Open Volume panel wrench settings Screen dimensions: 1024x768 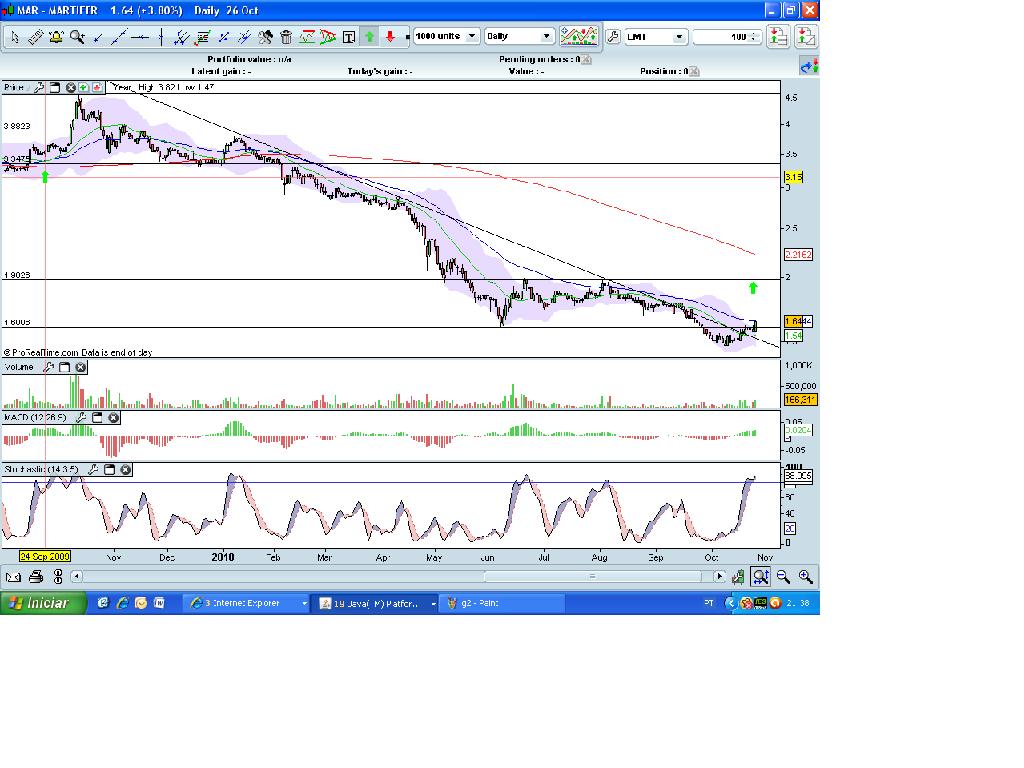(x=48, y=368)
